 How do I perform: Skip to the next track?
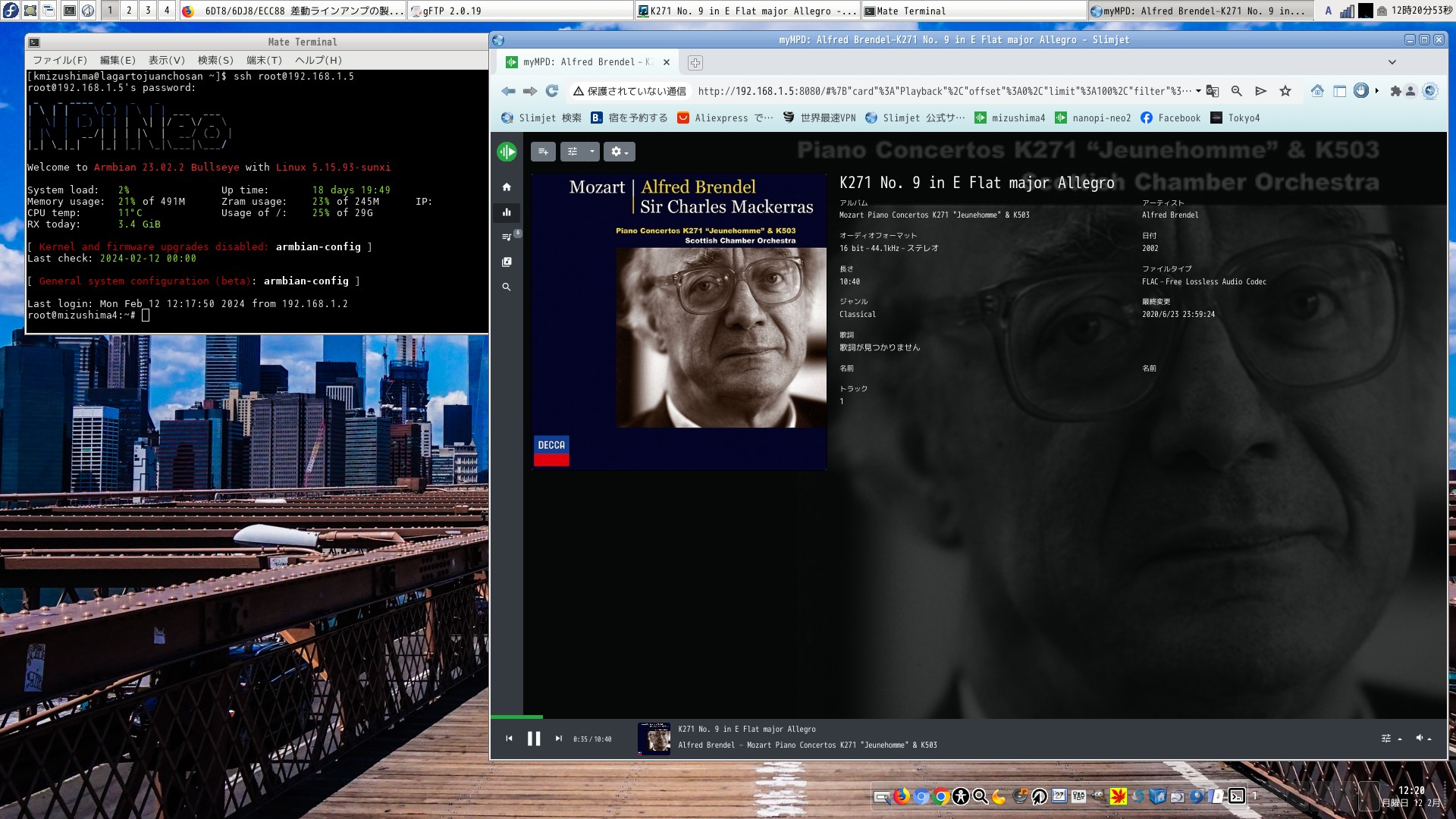pos(559,739)
